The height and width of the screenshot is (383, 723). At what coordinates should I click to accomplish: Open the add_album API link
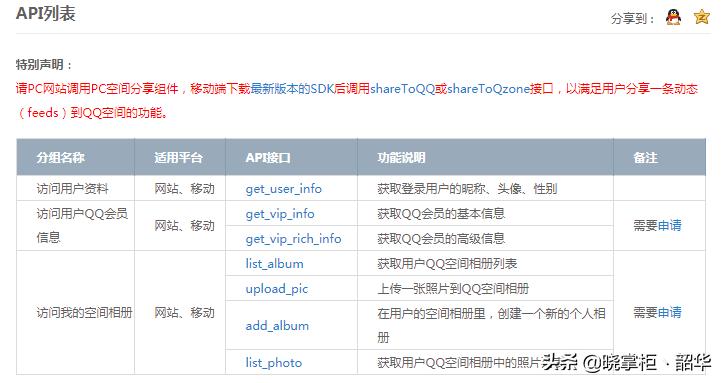277,326
